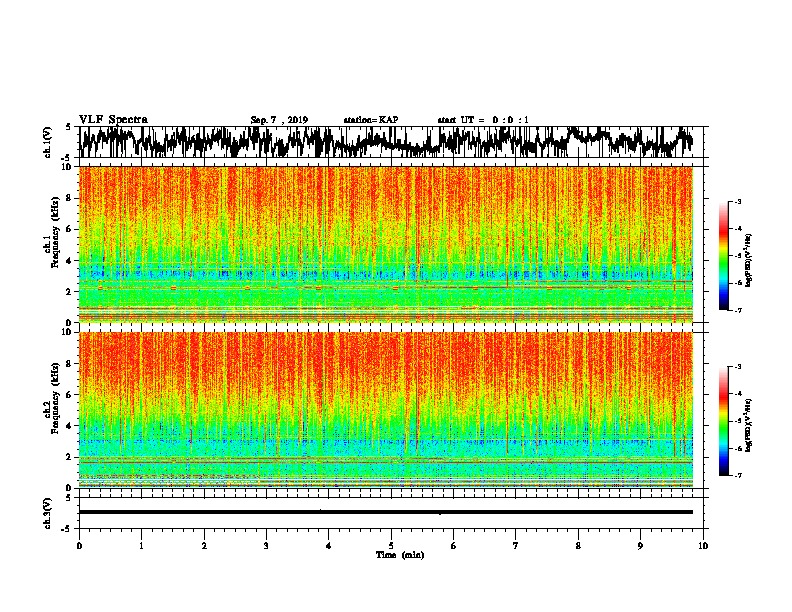
Task: Click time axis tick label "4"
Action: click(328, 546)
